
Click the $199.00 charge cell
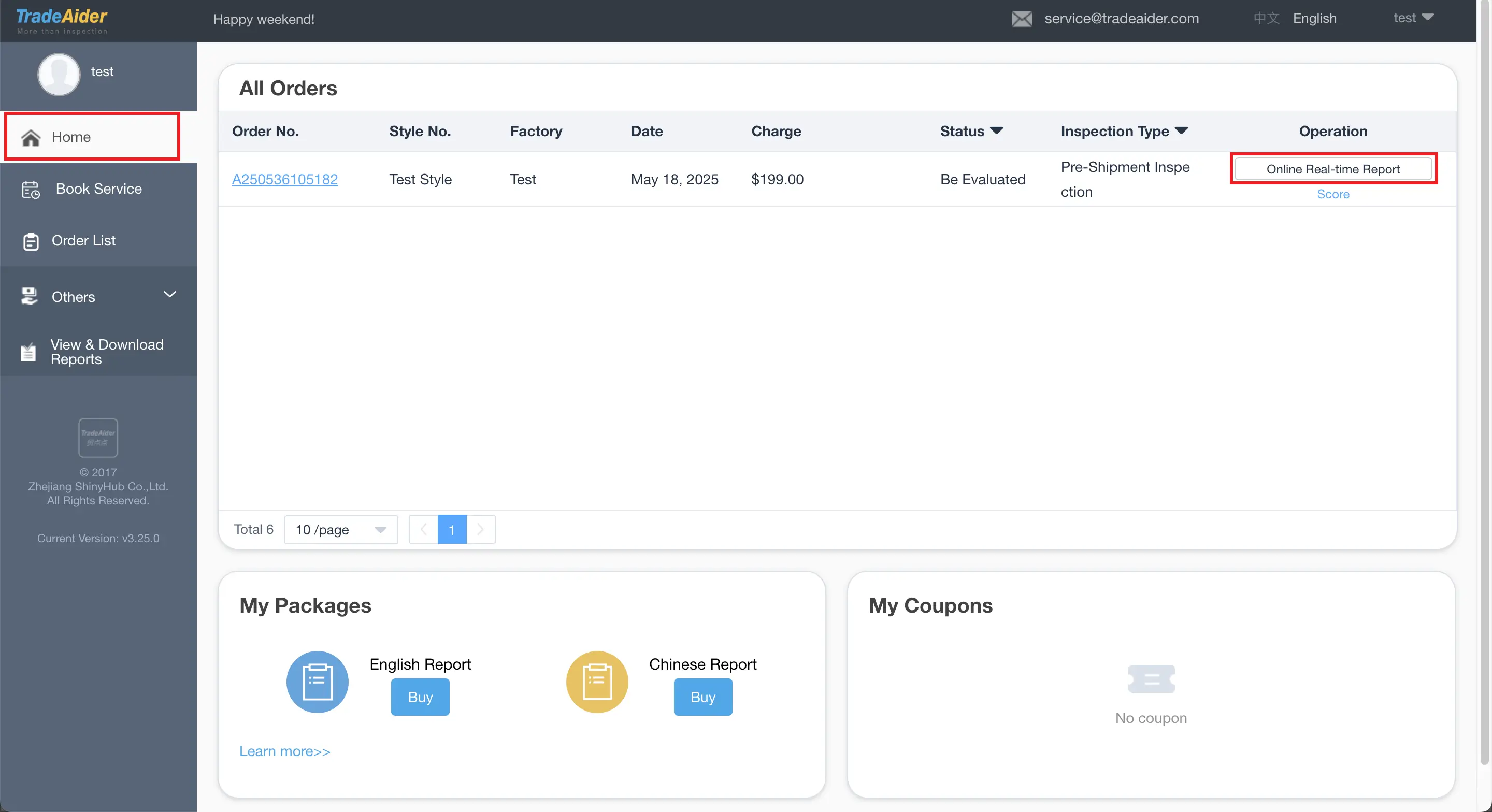(x=777, y=179)
